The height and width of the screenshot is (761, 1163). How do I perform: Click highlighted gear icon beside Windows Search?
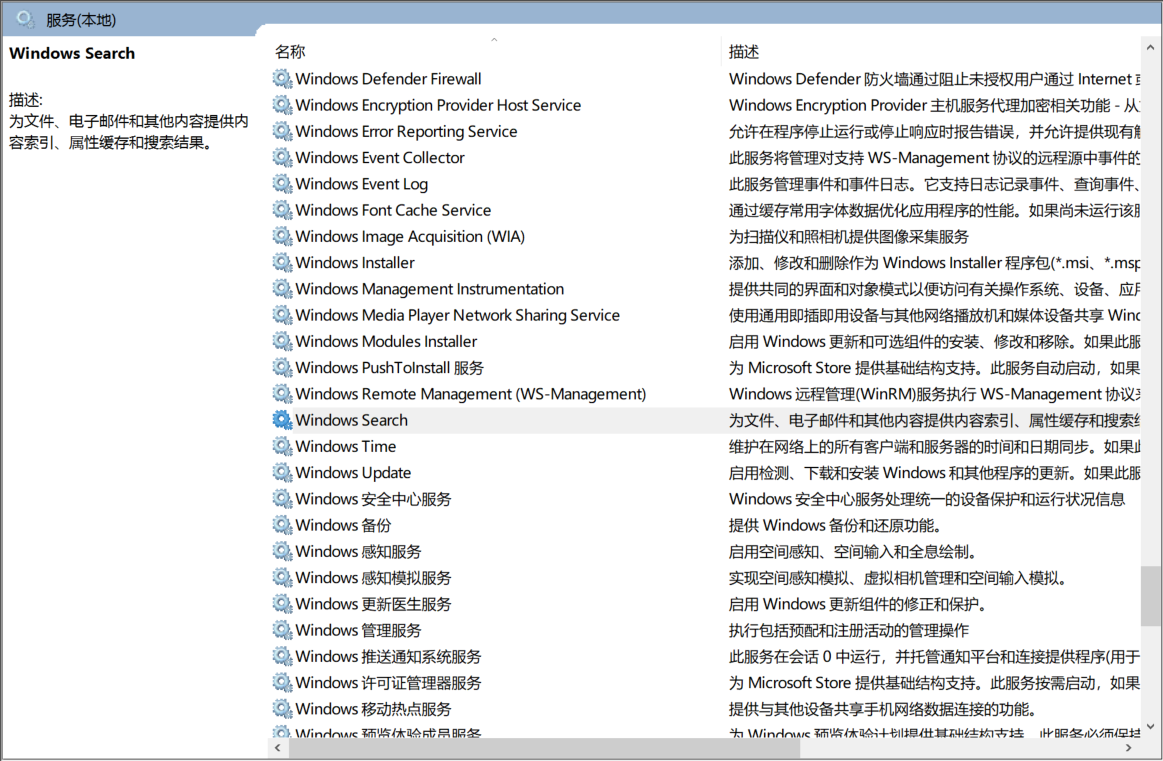tap(282, 420)
